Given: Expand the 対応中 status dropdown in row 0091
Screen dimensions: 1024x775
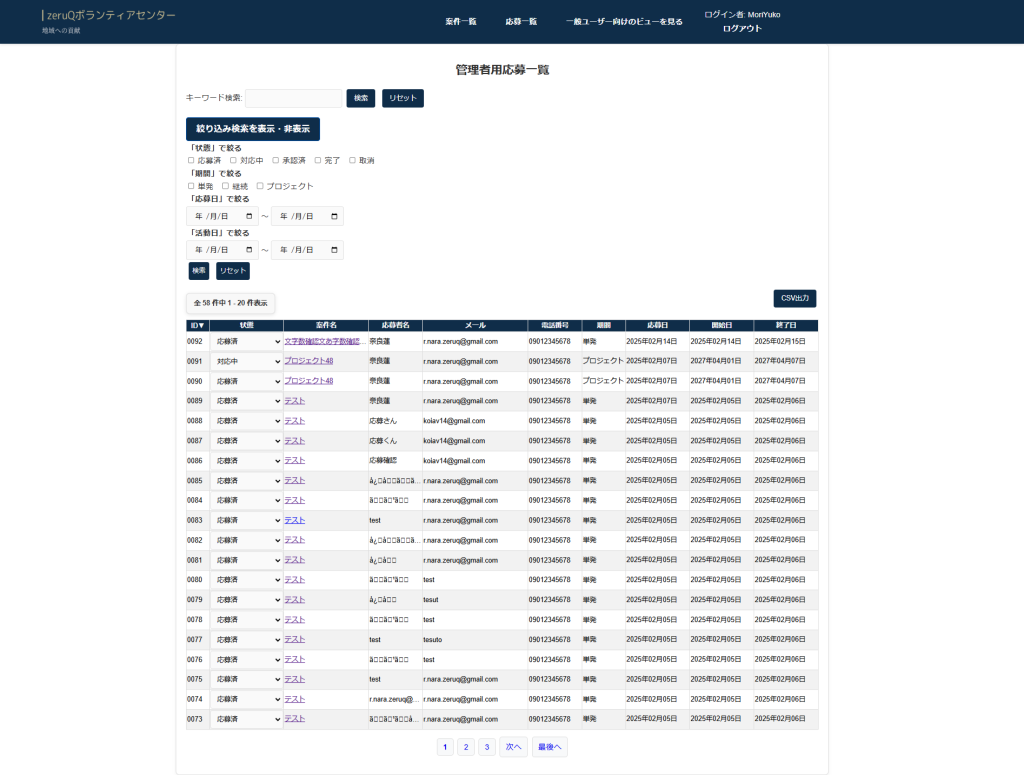Looking at the screenshot, I should (247, 361).
